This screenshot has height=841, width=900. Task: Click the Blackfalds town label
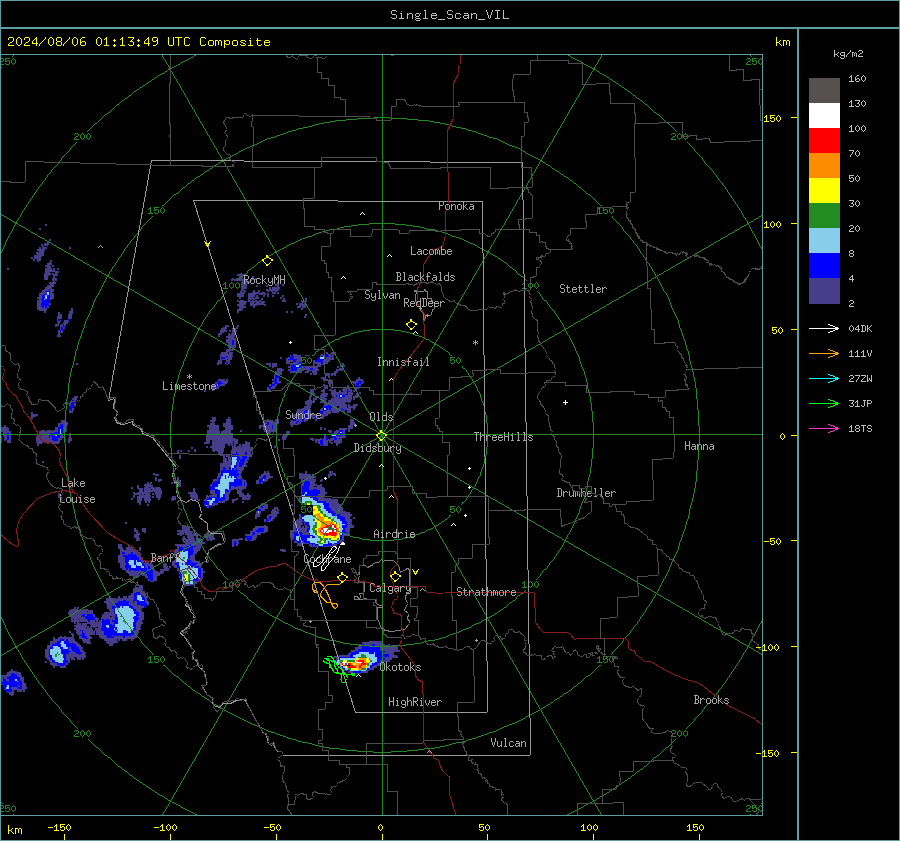click(x=425, y=277)
